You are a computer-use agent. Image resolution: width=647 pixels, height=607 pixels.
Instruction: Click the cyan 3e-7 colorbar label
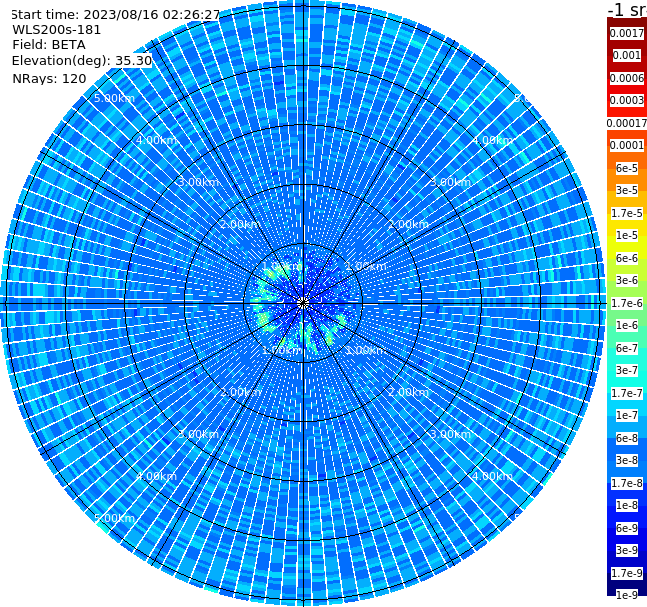pyautogui.click(x=627, y=370)
